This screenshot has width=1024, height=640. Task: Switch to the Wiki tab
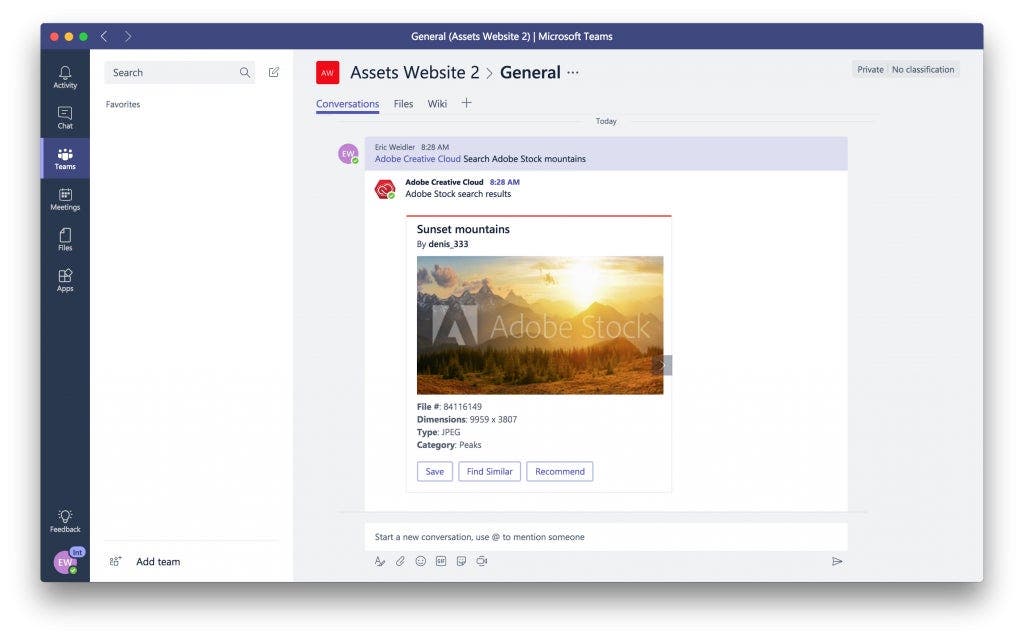(x=437, y=104)
